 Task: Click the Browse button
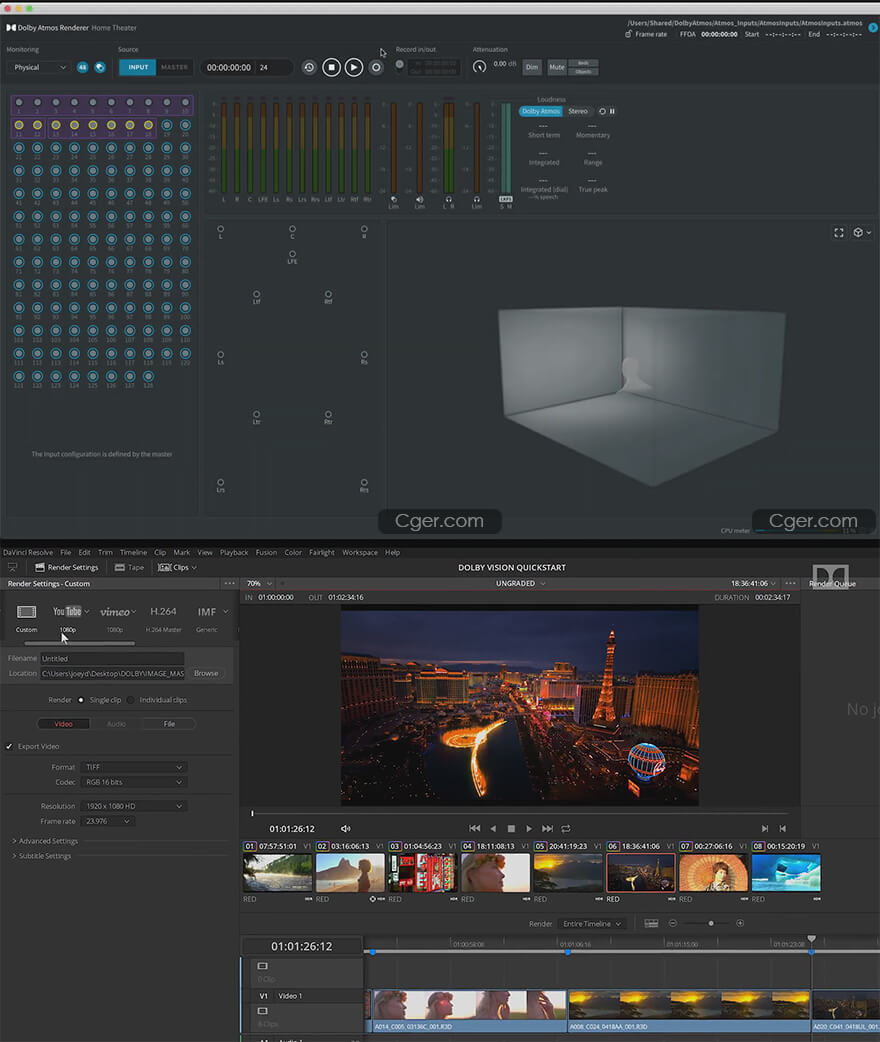(206, 673)
